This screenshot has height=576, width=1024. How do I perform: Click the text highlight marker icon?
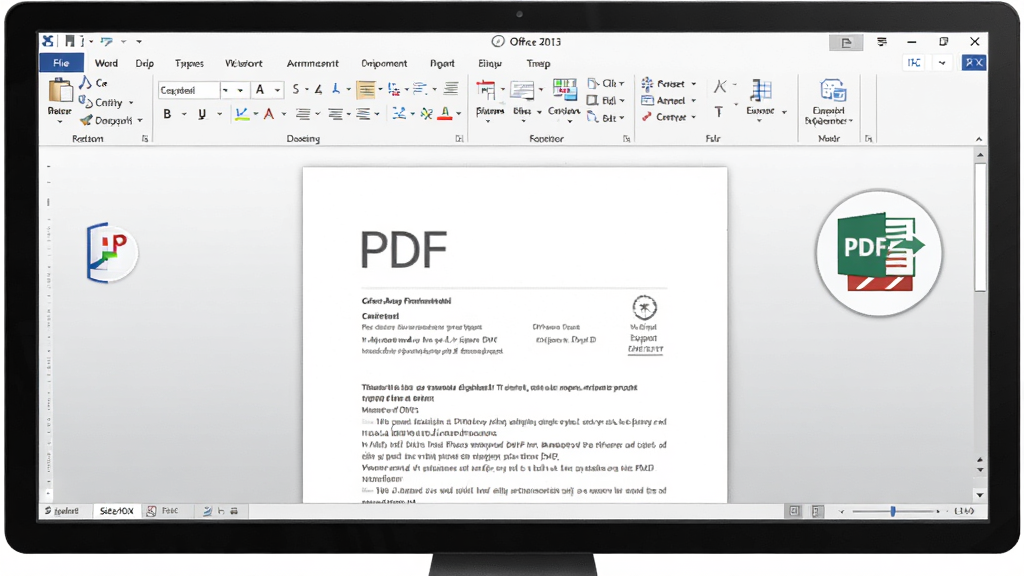click(x=242, y=114)
